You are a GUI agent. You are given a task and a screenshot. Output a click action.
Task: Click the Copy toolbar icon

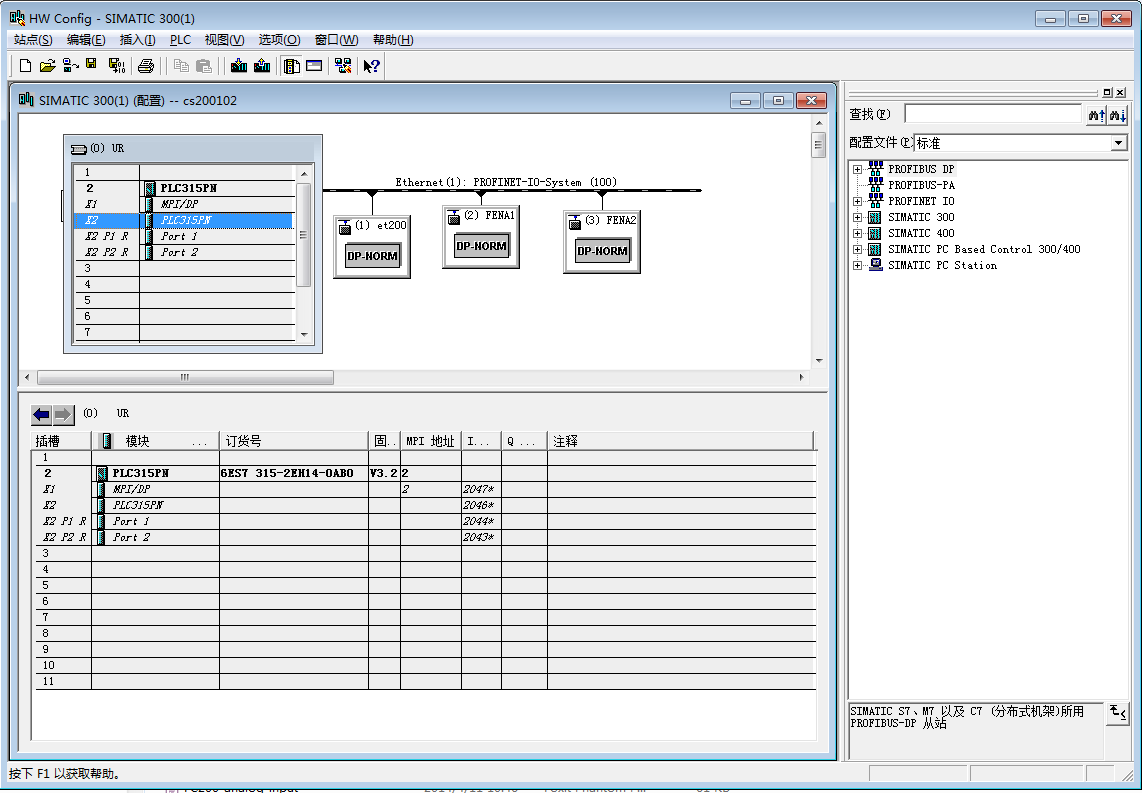tap(181, 66)
